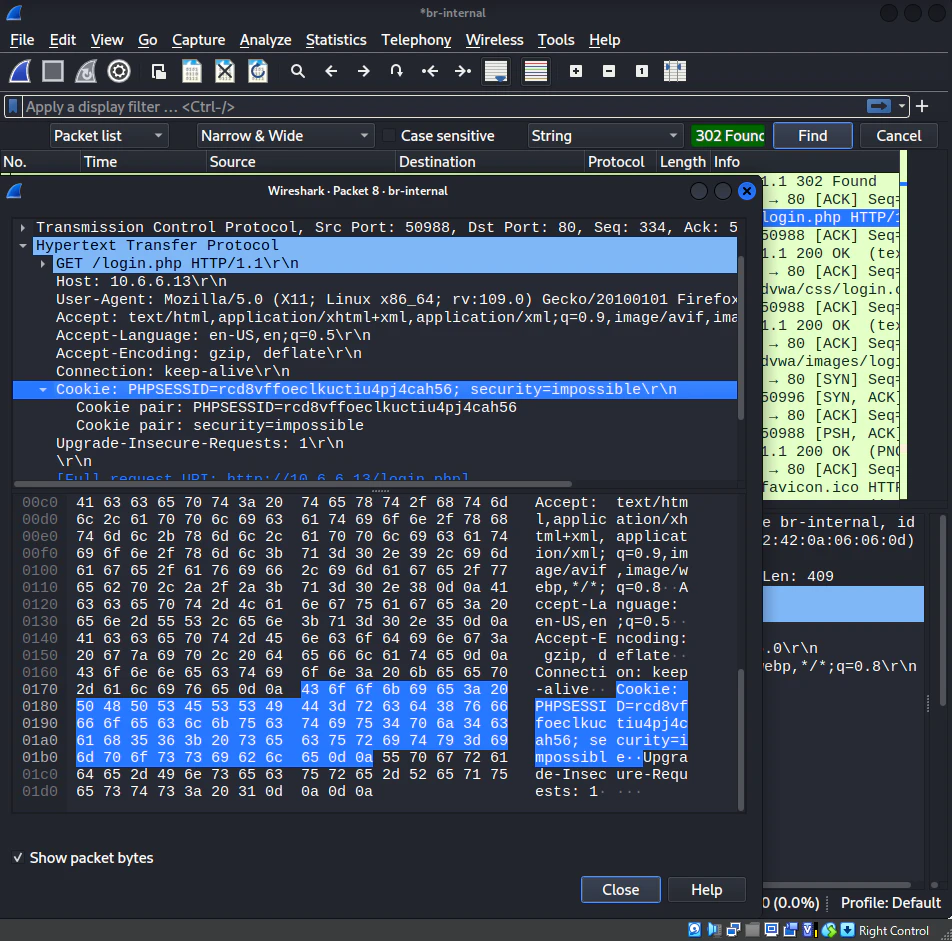Go to specified packet icon
Image resolution: width=952 pixels, height=941 pixels.
coord(396,72)
